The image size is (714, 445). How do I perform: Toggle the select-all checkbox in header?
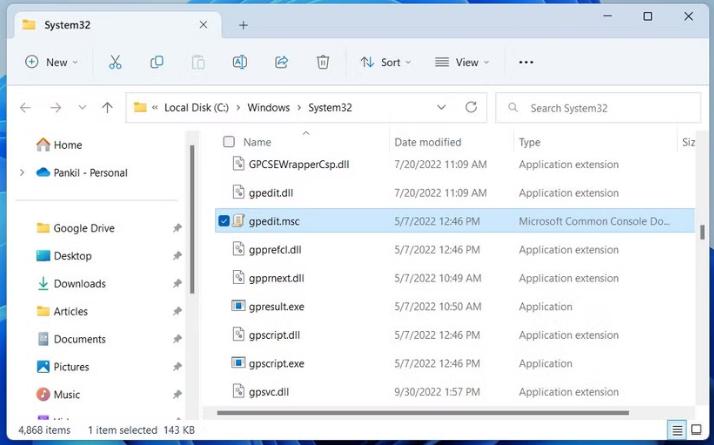coord(229,142)
